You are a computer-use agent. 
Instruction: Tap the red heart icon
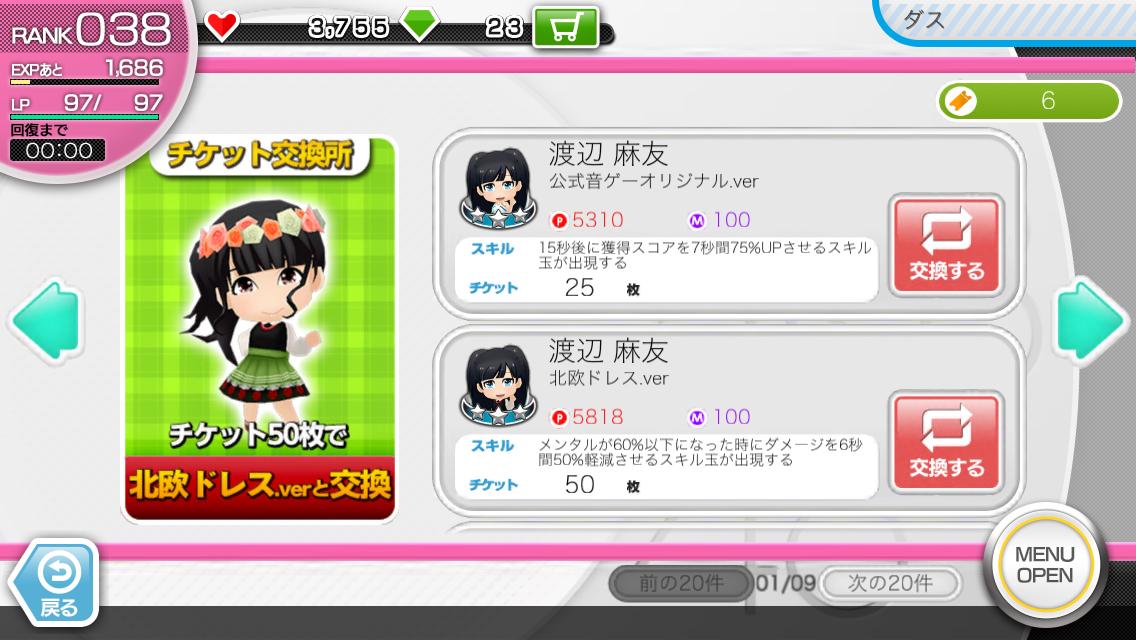click(221, 26)
